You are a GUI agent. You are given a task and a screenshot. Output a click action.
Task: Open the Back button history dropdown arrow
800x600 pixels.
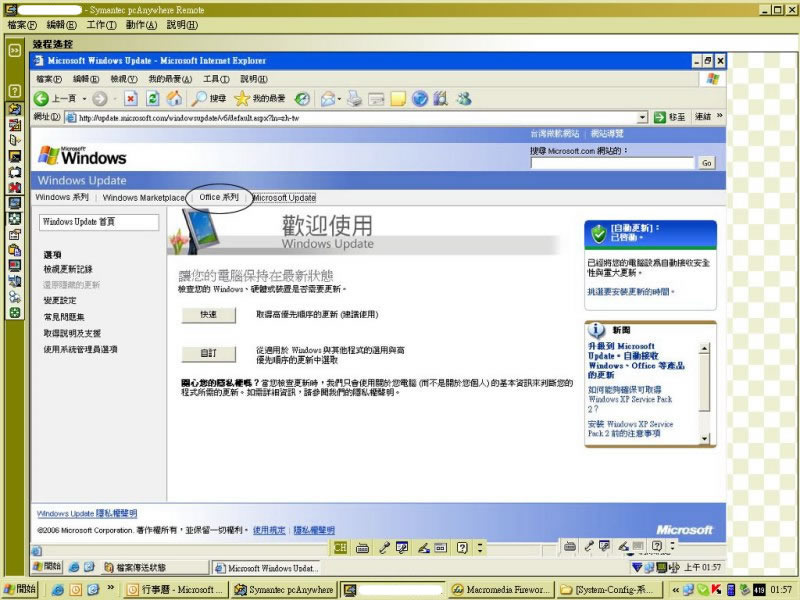(x=84, y=99)
